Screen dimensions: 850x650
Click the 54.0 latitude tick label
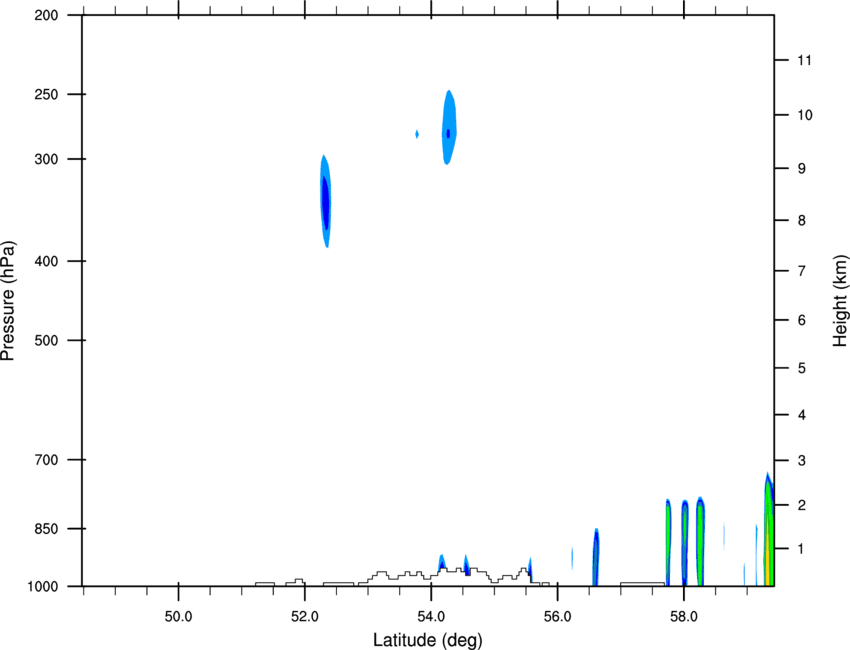[431, 617]
